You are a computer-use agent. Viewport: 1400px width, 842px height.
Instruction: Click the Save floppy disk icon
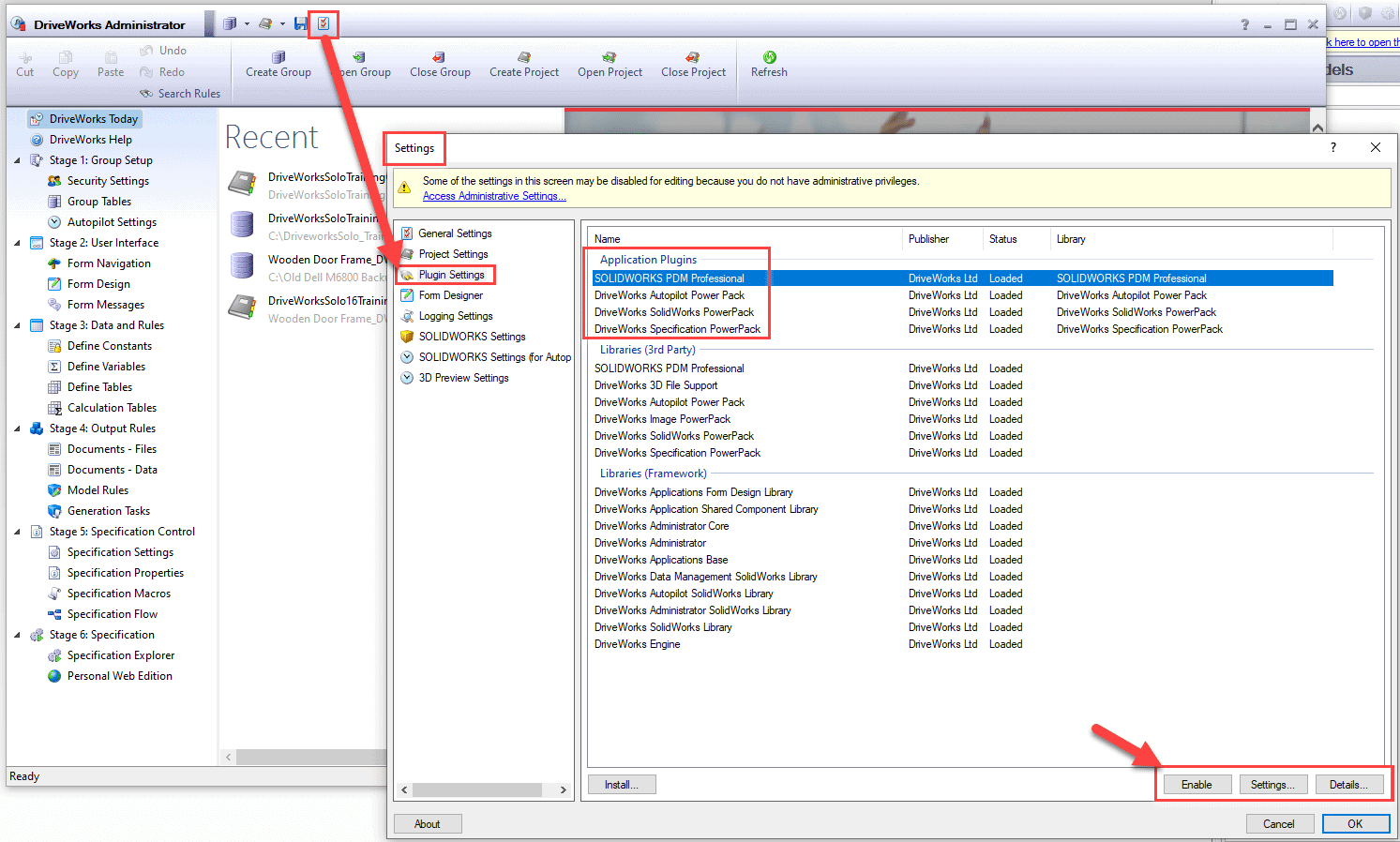[300, 23]
